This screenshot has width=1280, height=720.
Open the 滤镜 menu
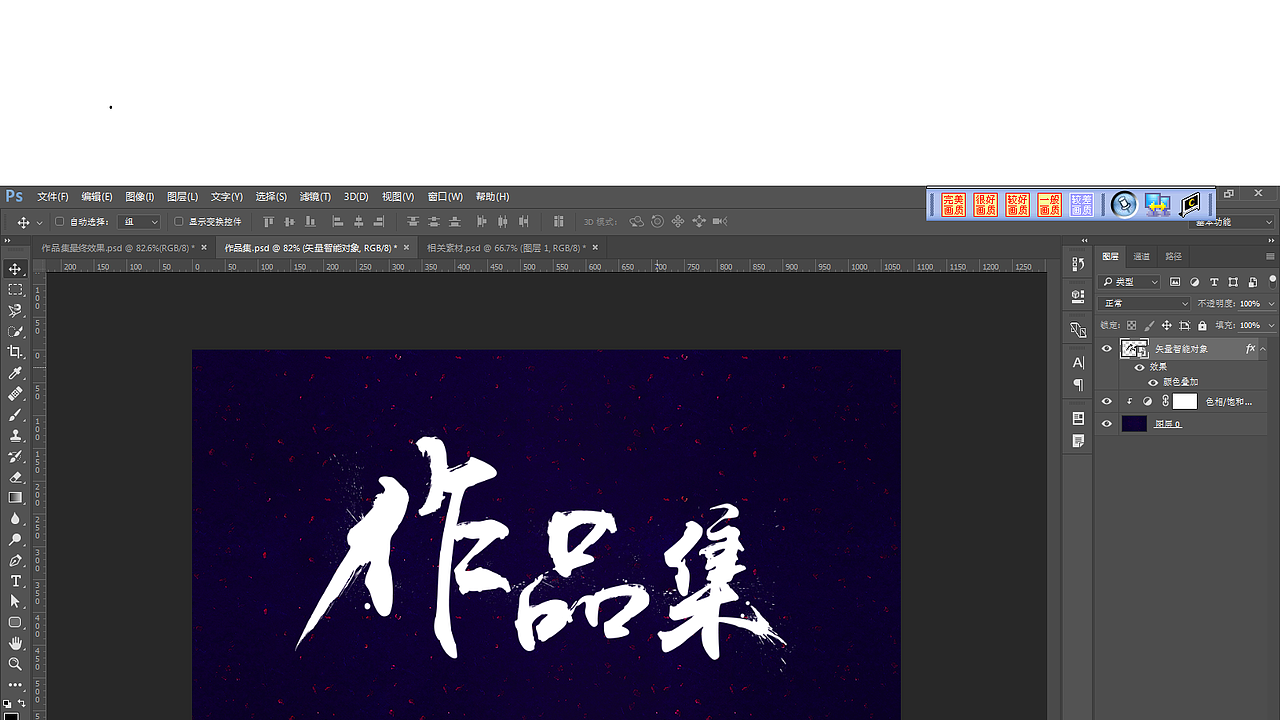314,196
